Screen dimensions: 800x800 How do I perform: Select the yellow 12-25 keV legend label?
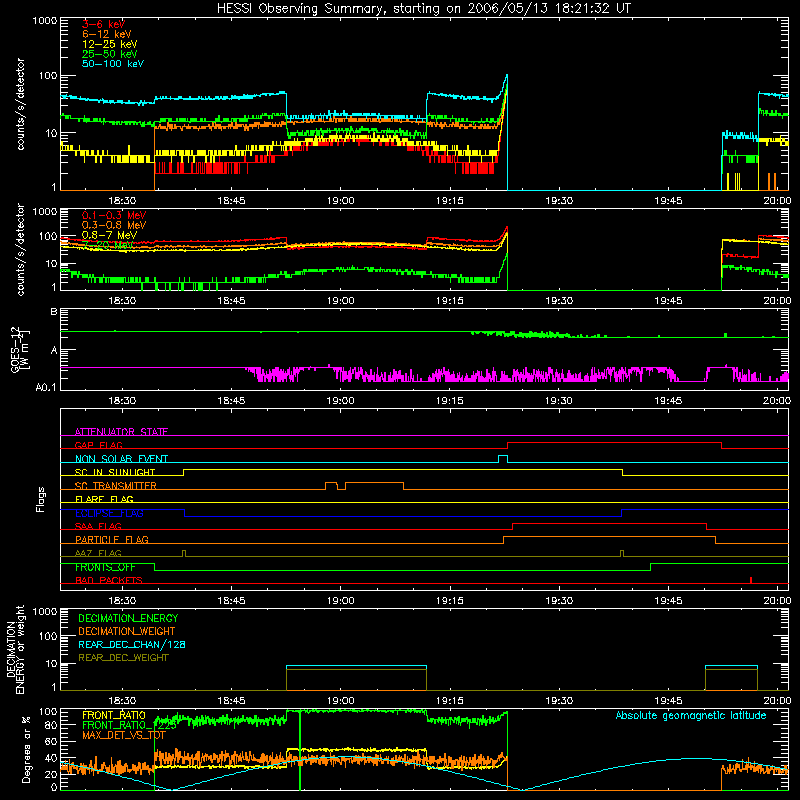110,44
